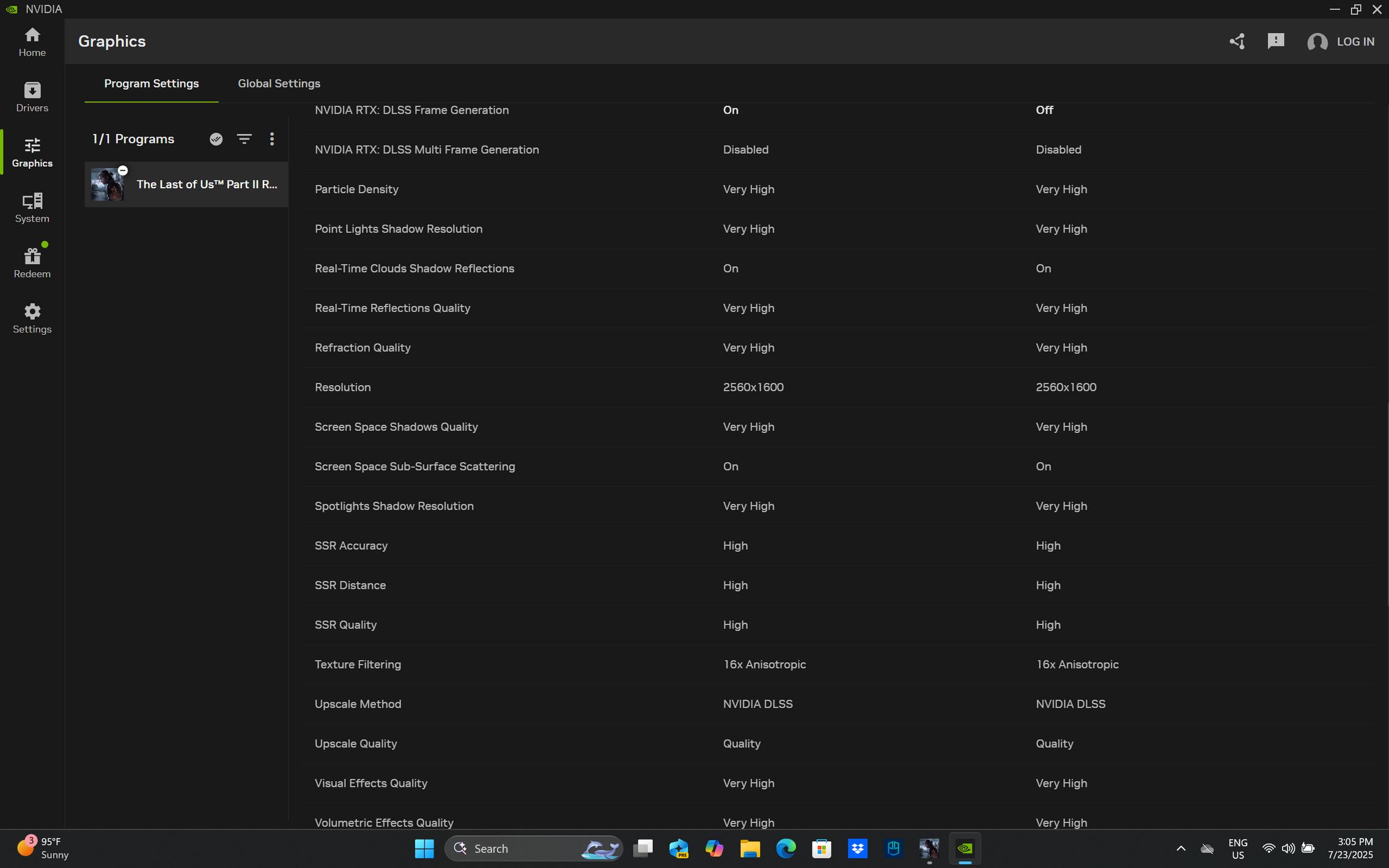Click SSR Accuracy setting label
Image resolution: width=1389 pixels, height=868 pixels.
point(351,546)
